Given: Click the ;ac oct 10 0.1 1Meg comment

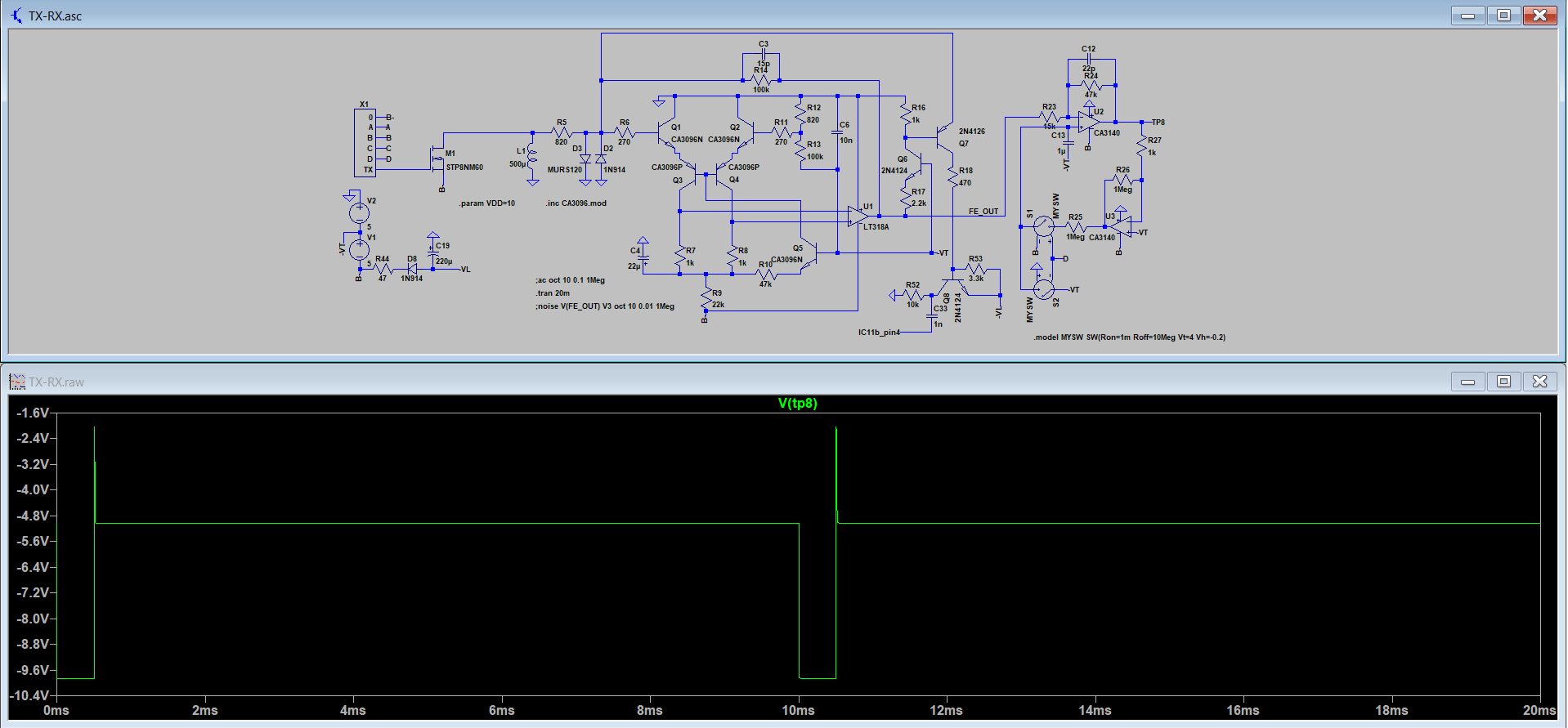Looking at the screenshot, I should click(570, 280).
